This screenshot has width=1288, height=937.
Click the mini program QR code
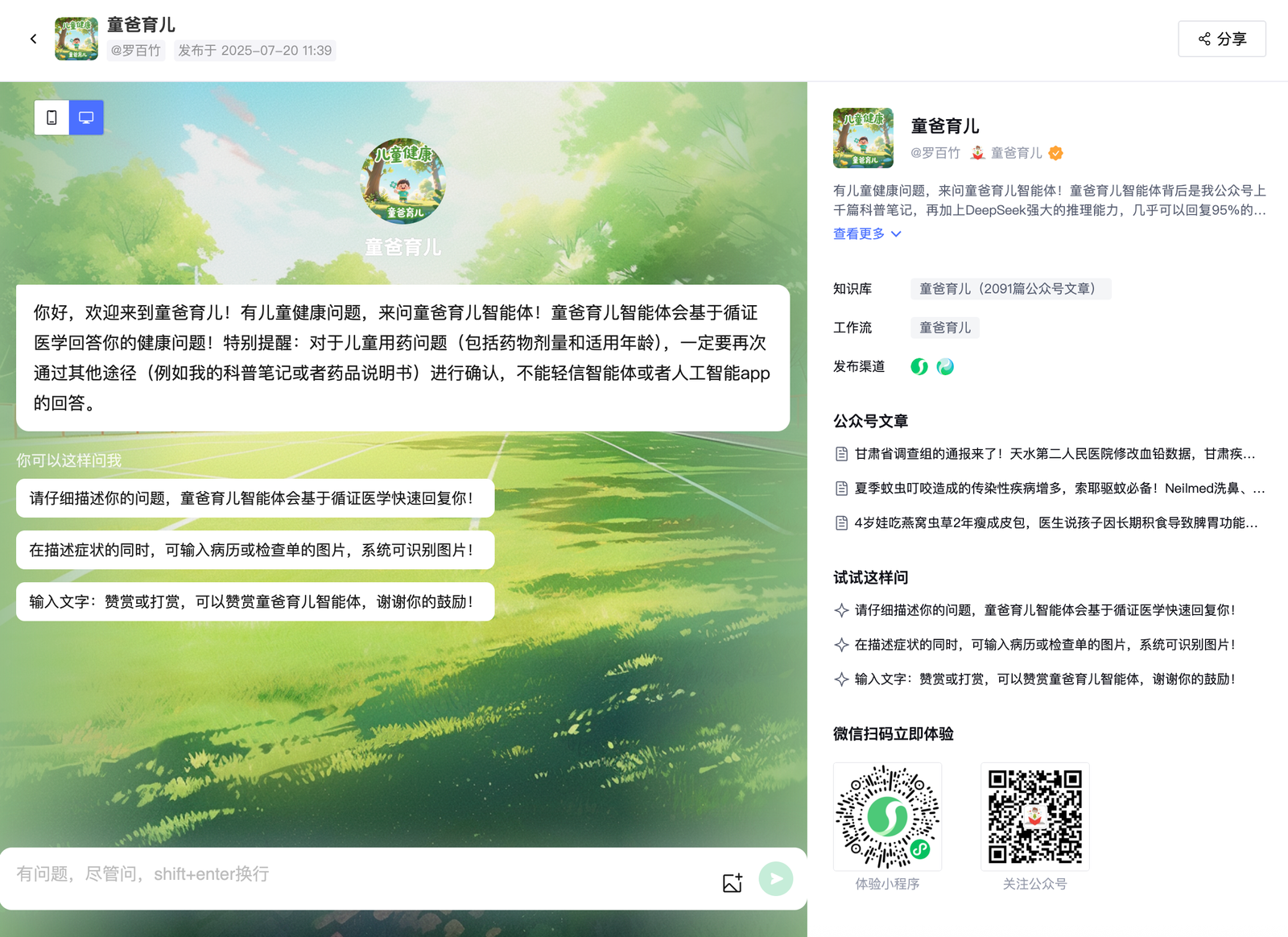tap(887, 816)
